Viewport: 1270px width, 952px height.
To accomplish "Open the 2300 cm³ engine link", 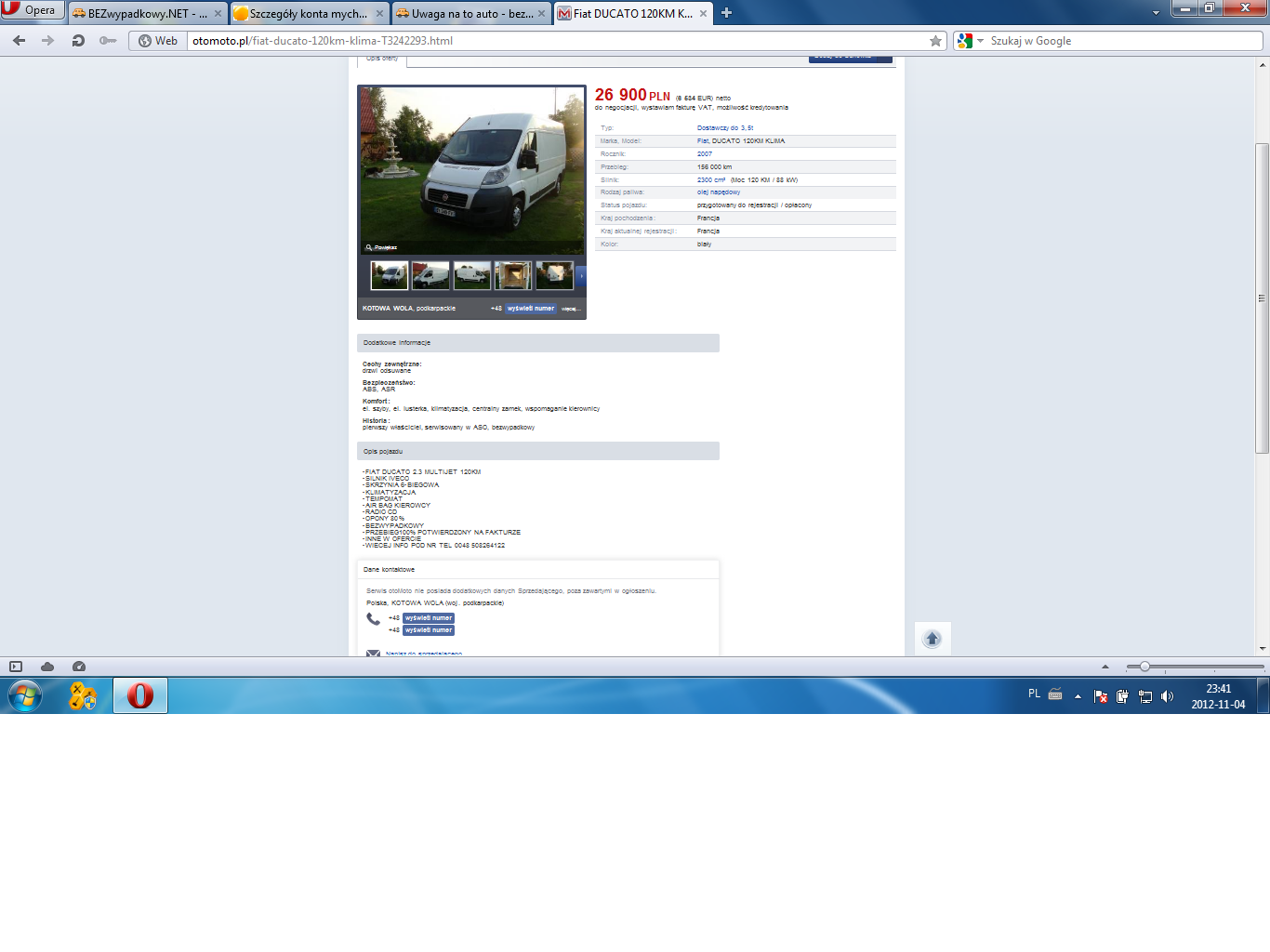I will [711, 180].
